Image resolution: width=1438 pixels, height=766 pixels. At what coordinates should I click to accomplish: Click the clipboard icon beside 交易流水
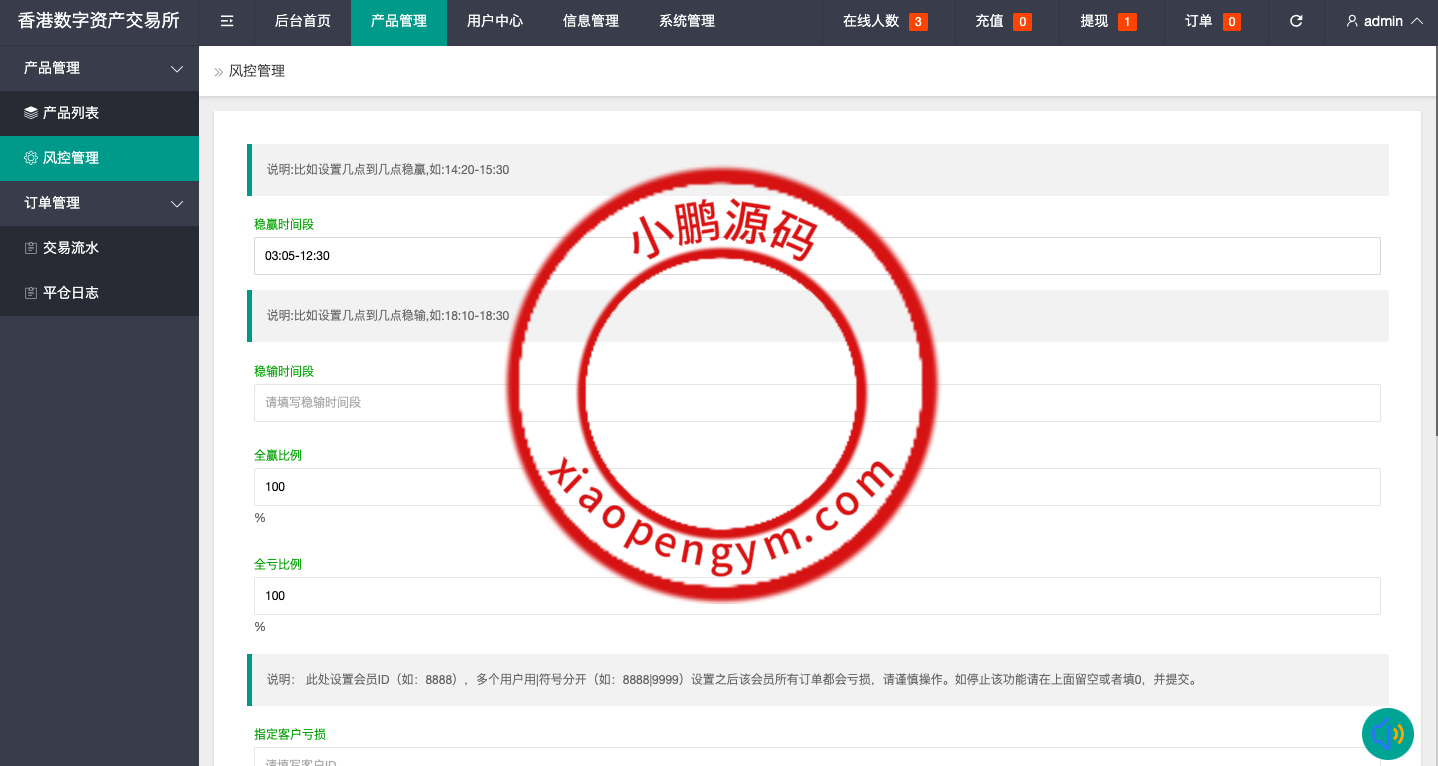pos(31,248)
